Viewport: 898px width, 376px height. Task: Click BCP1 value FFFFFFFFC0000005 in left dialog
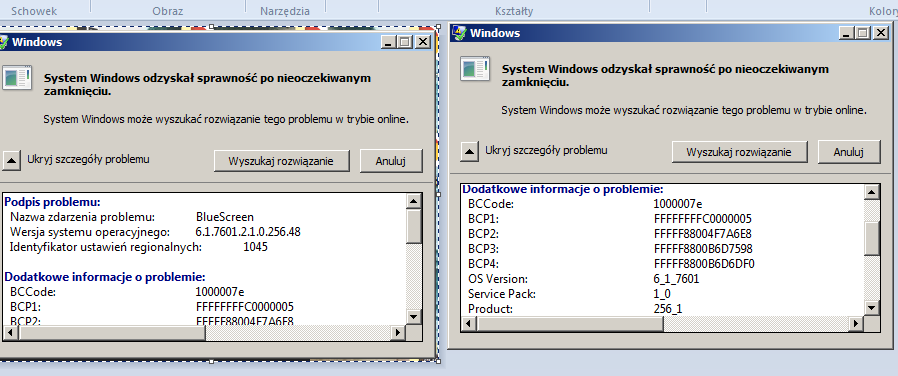coord(245,306)
